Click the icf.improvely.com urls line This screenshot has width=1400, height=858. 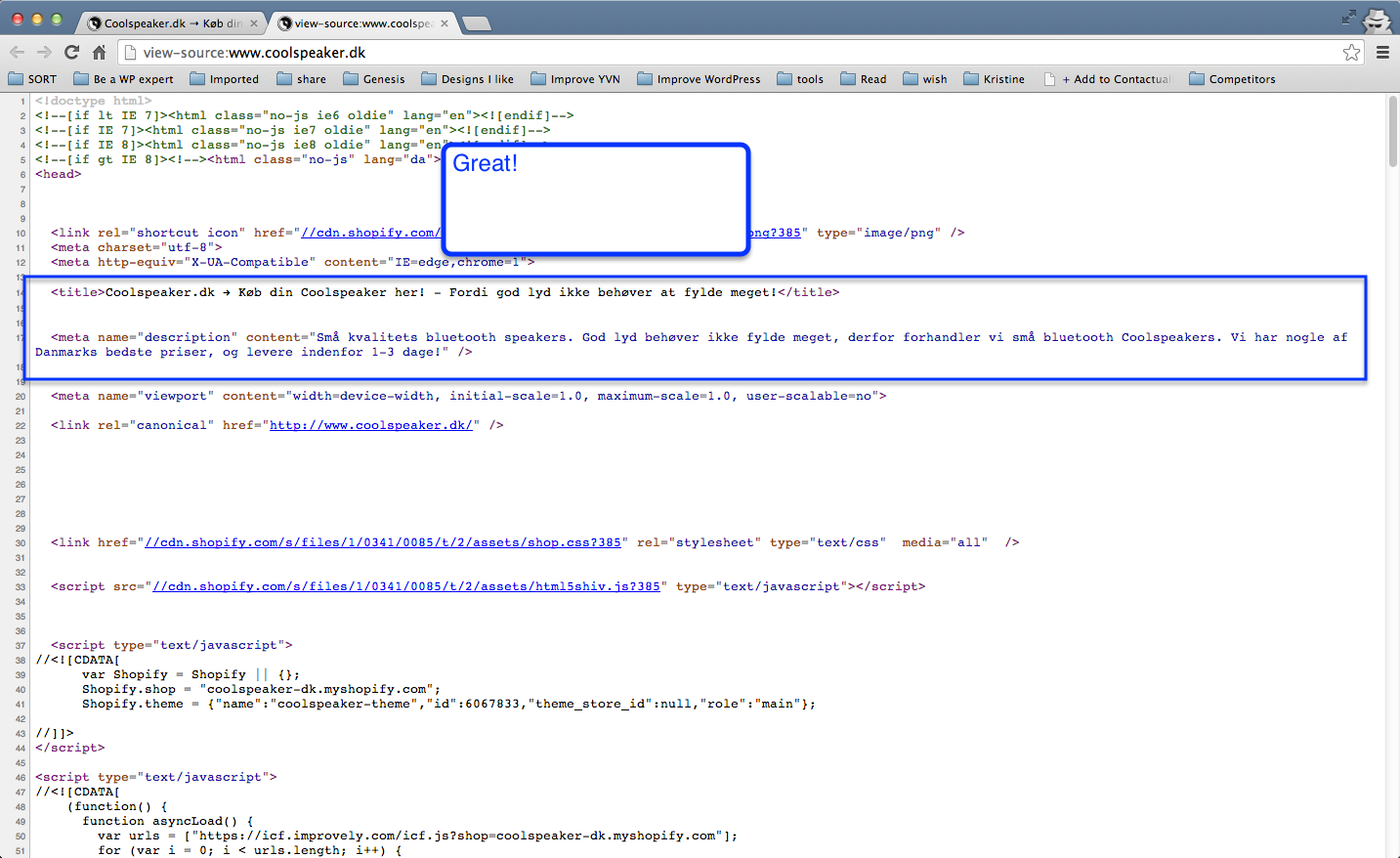pos(418,836)
